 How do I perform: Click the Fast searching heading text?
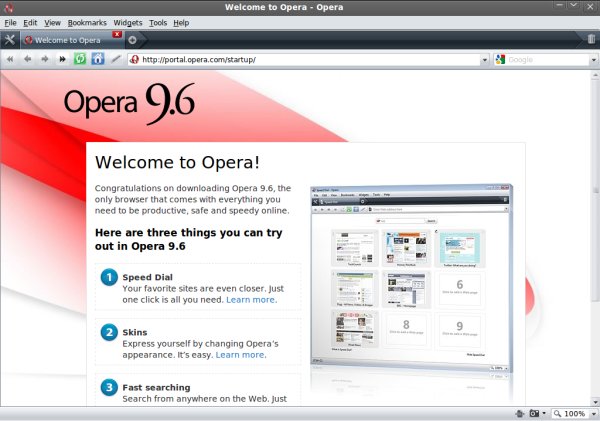pos(156,387)
